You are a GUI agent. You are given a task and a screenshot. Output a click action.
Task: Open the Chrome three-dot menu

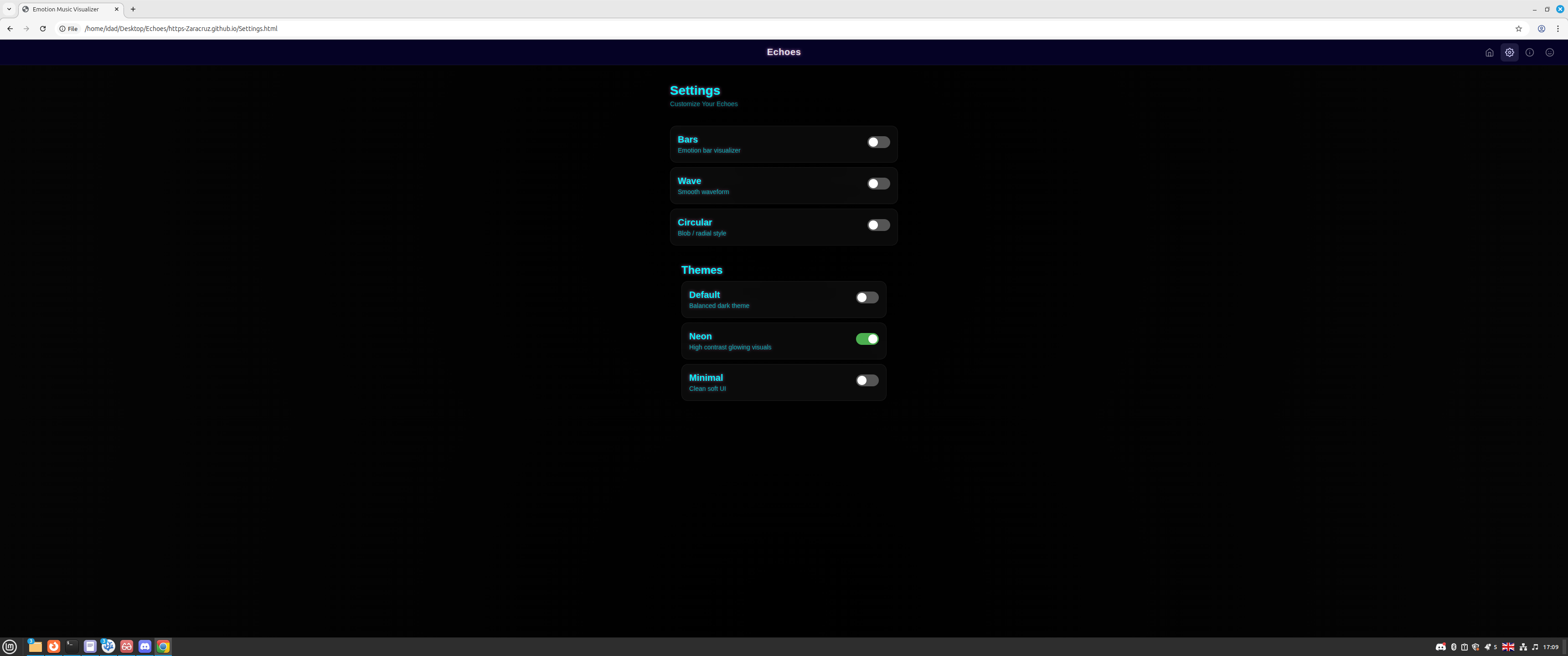[x=1559, y=28]
